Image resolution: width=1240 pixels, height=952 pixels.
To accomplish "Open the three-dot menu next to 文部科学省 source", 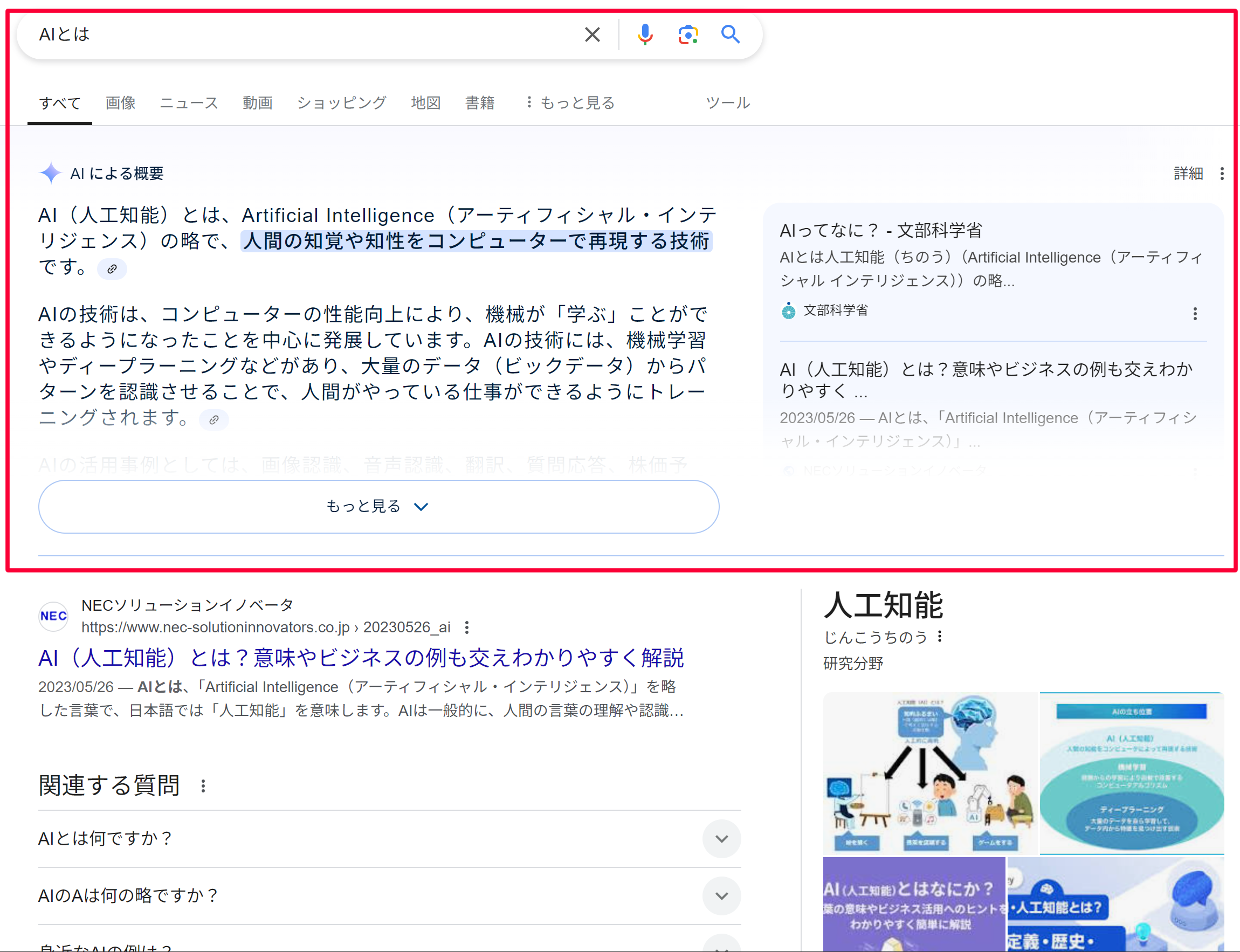I will 1195,313.
